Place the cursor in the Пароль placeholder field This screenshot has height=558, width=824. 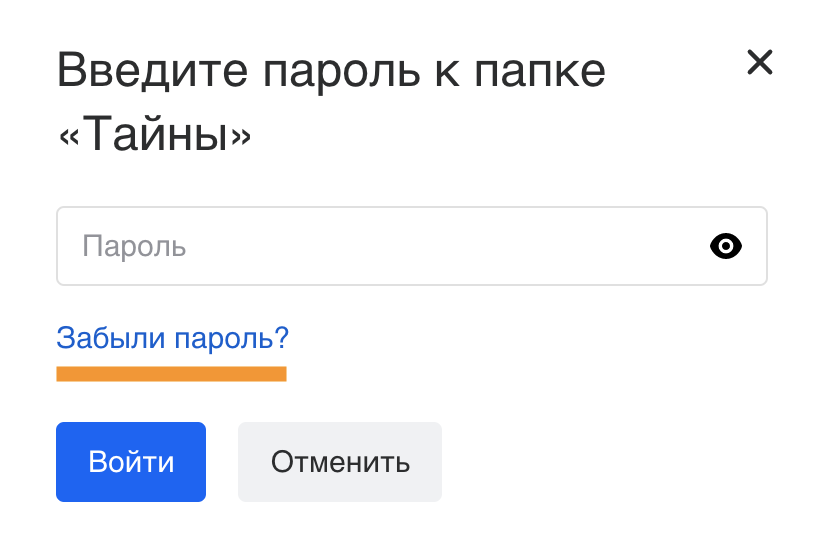tap(412, 246)
